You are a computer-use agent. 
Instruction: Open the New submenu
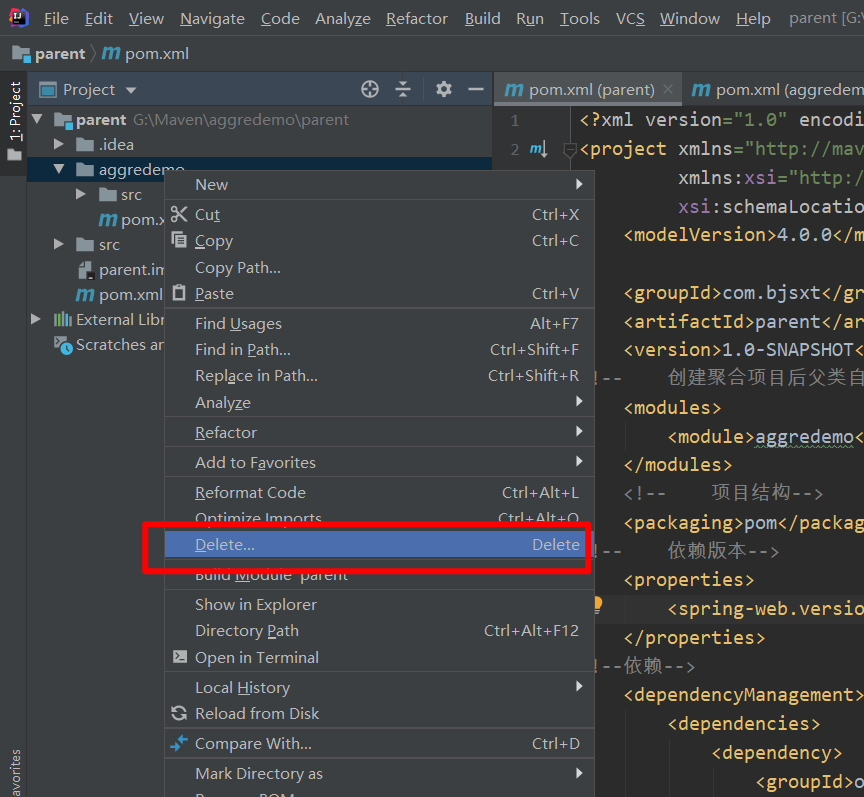[x=379, y=185]
